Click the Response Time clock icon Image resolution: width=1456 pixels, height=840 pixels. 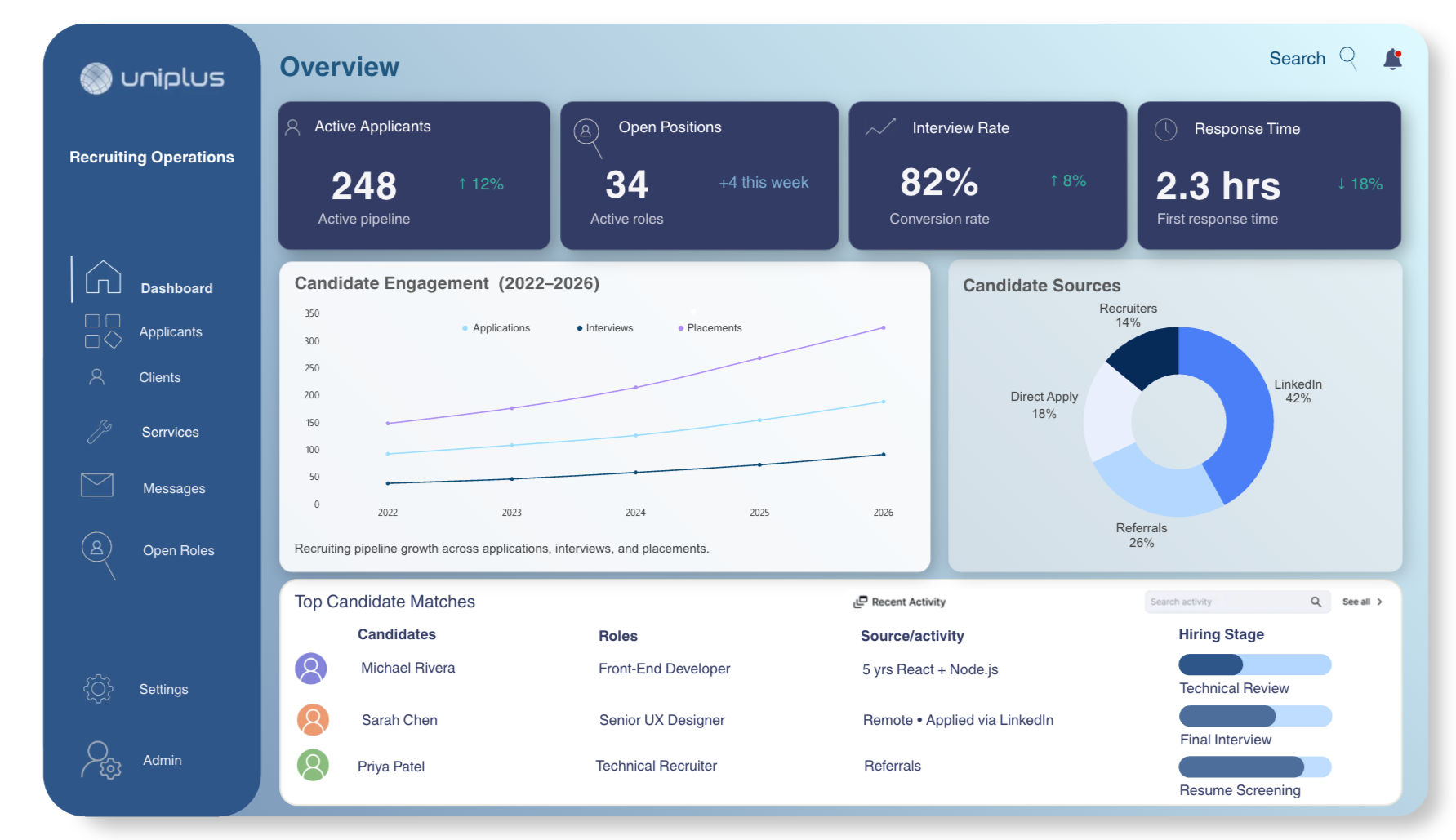click(x=1166, y=129)
